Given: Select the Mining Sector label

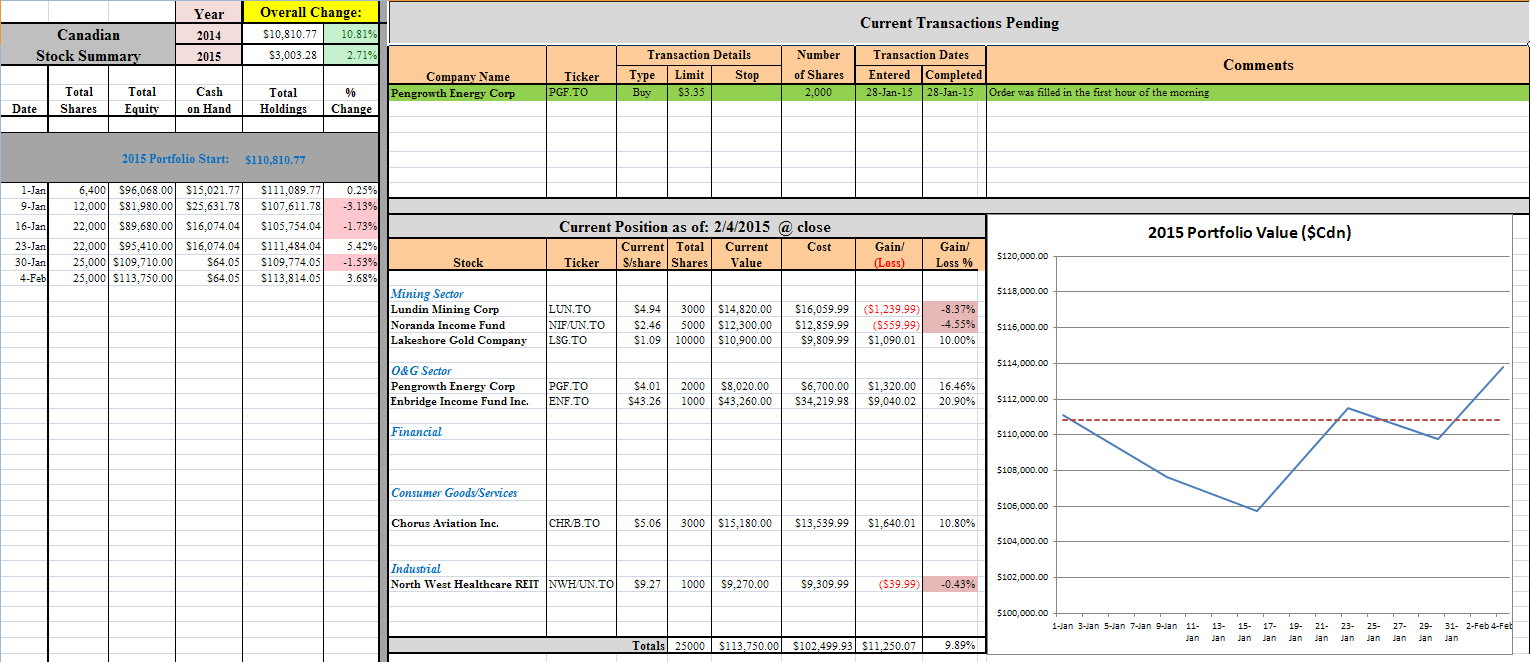Looking at the screenshot, I should (x=427, y=294).
